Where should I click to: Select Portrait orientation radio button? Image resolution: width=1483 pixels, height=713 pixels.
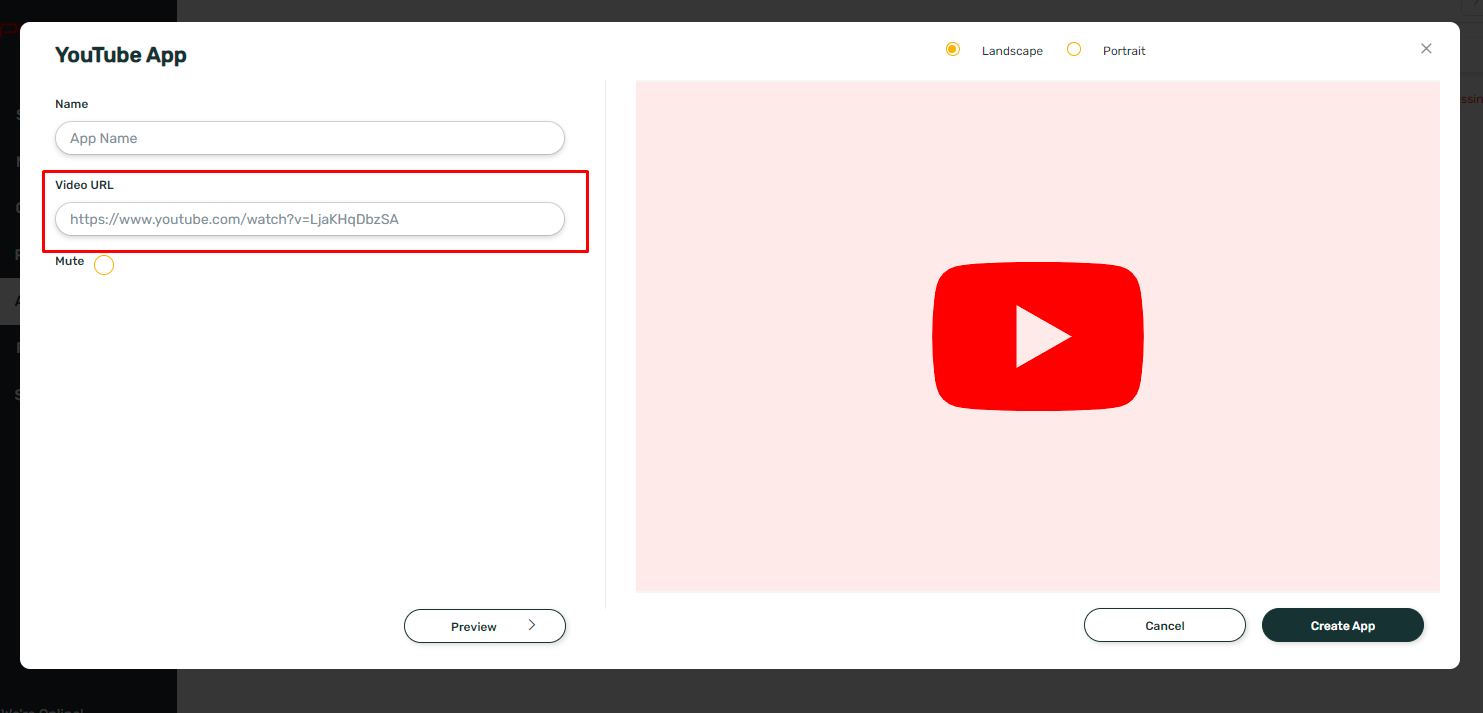pyautogui.click(x=1074, y=49)
